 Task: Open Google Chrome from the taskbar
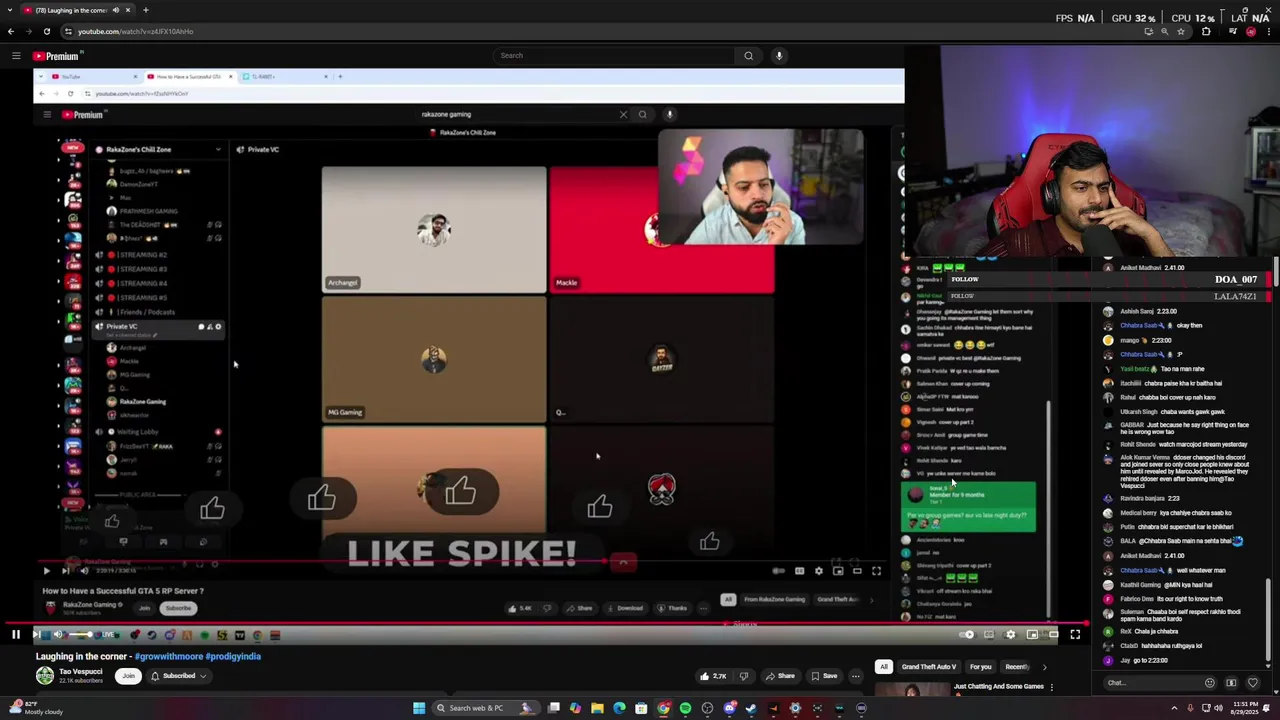point(663,708)
